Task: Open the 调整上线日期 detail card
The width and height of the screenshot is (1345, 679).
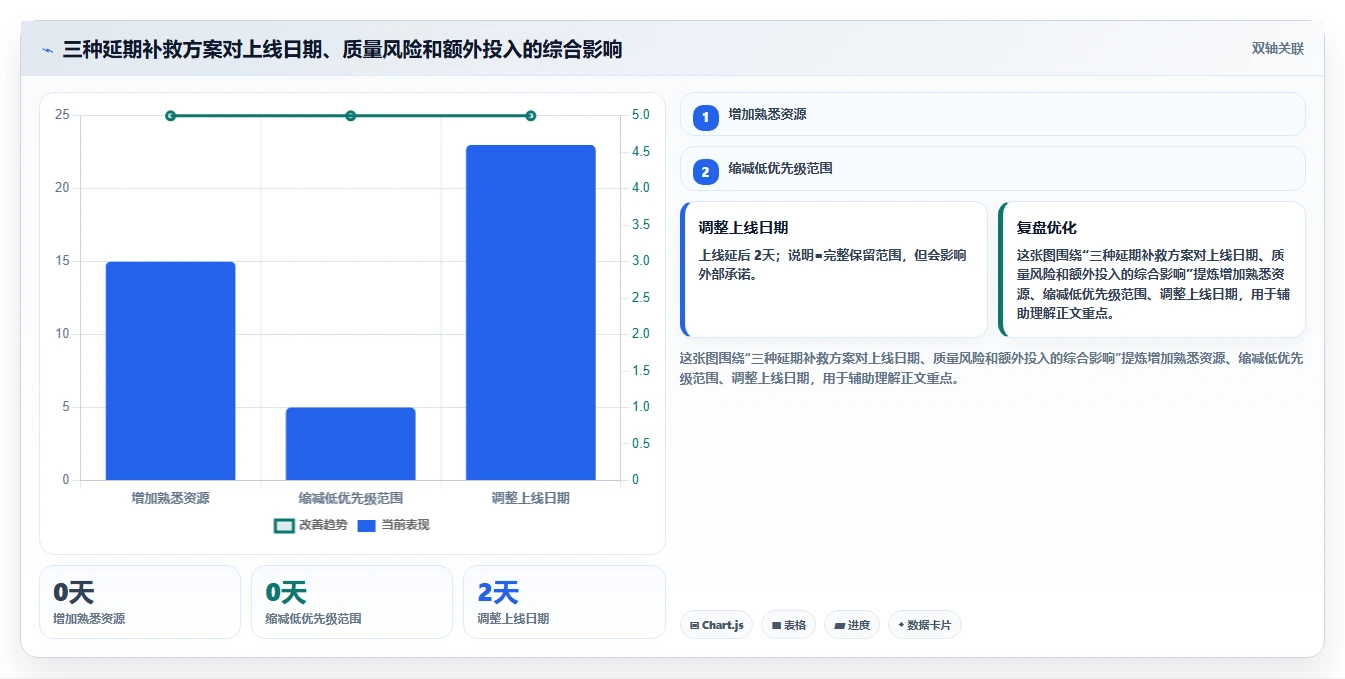Action: (834, 270)
